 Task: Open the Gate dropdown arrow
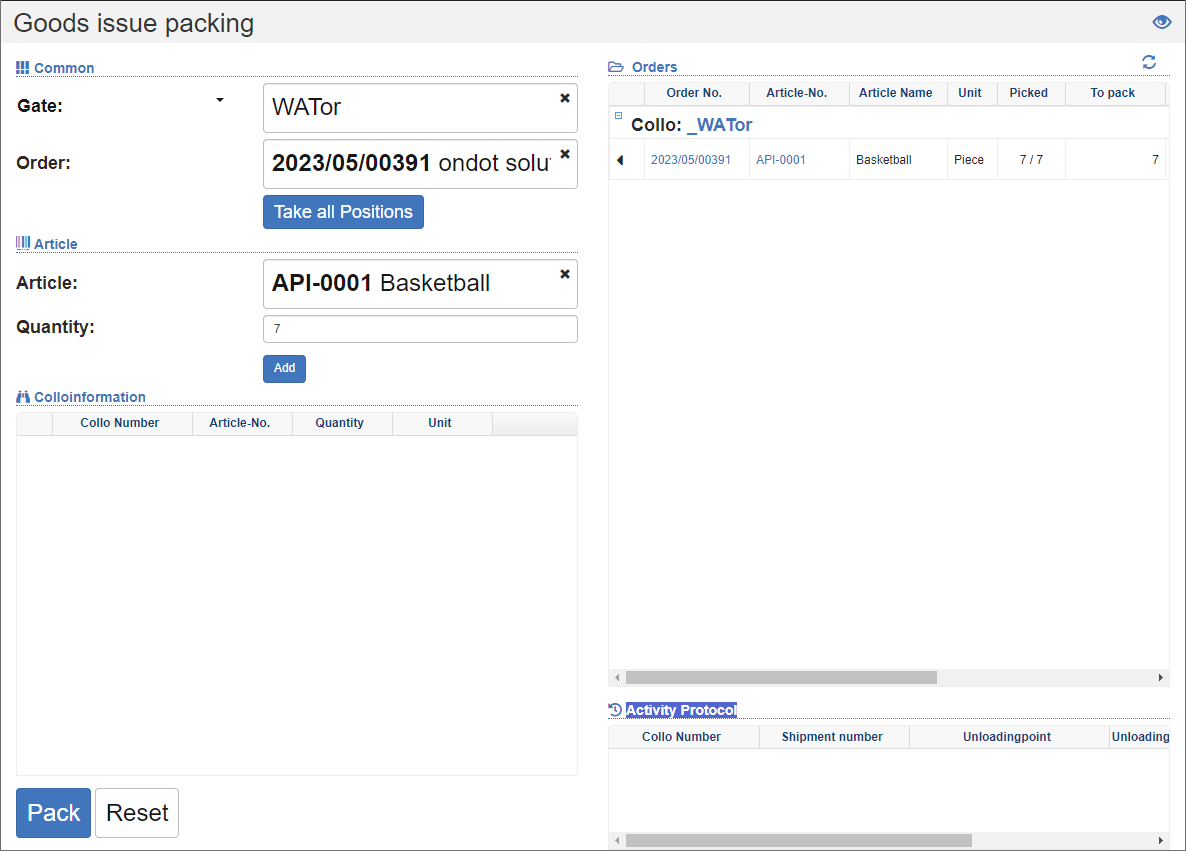(220, 100)
